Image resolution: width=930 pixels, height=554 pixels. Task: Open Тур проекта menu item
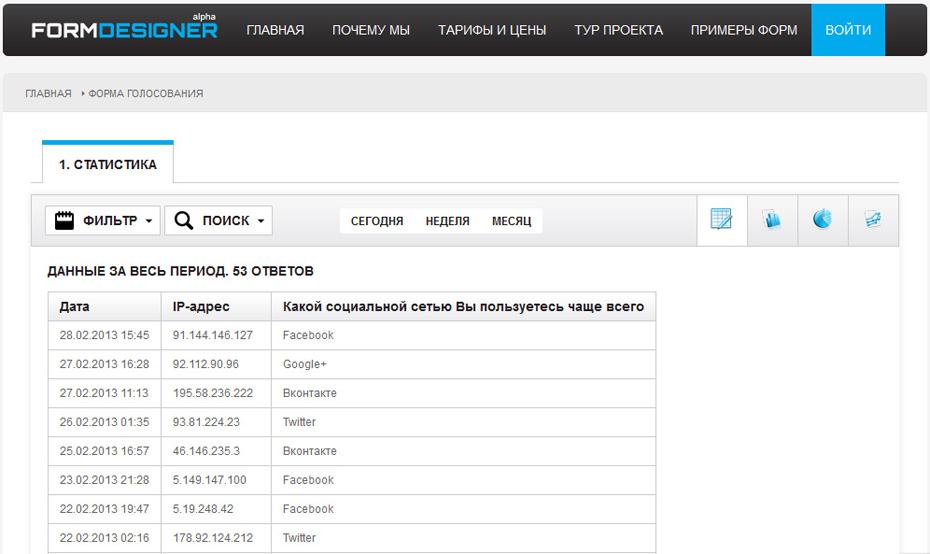618,30
